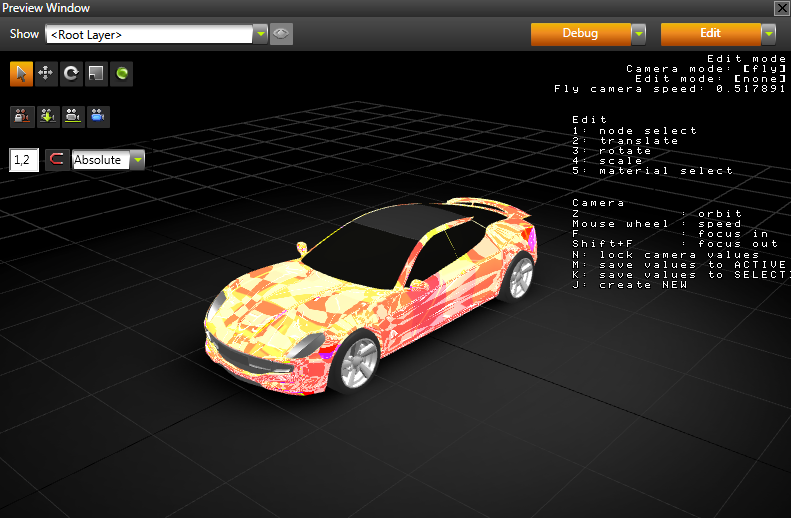Click the lock camera values icon

21,116
